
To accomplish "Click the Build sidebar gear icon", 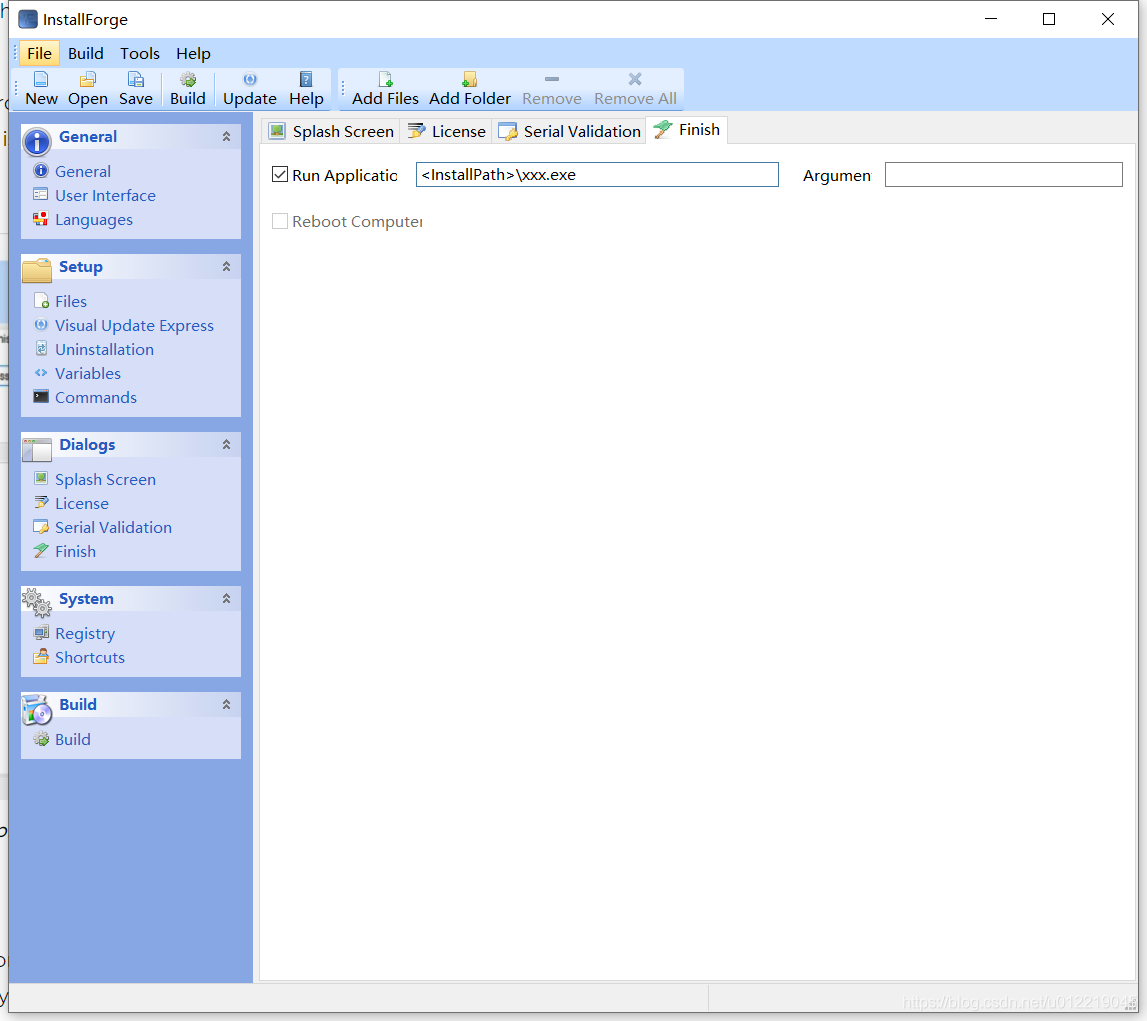I will pos(41,739).
